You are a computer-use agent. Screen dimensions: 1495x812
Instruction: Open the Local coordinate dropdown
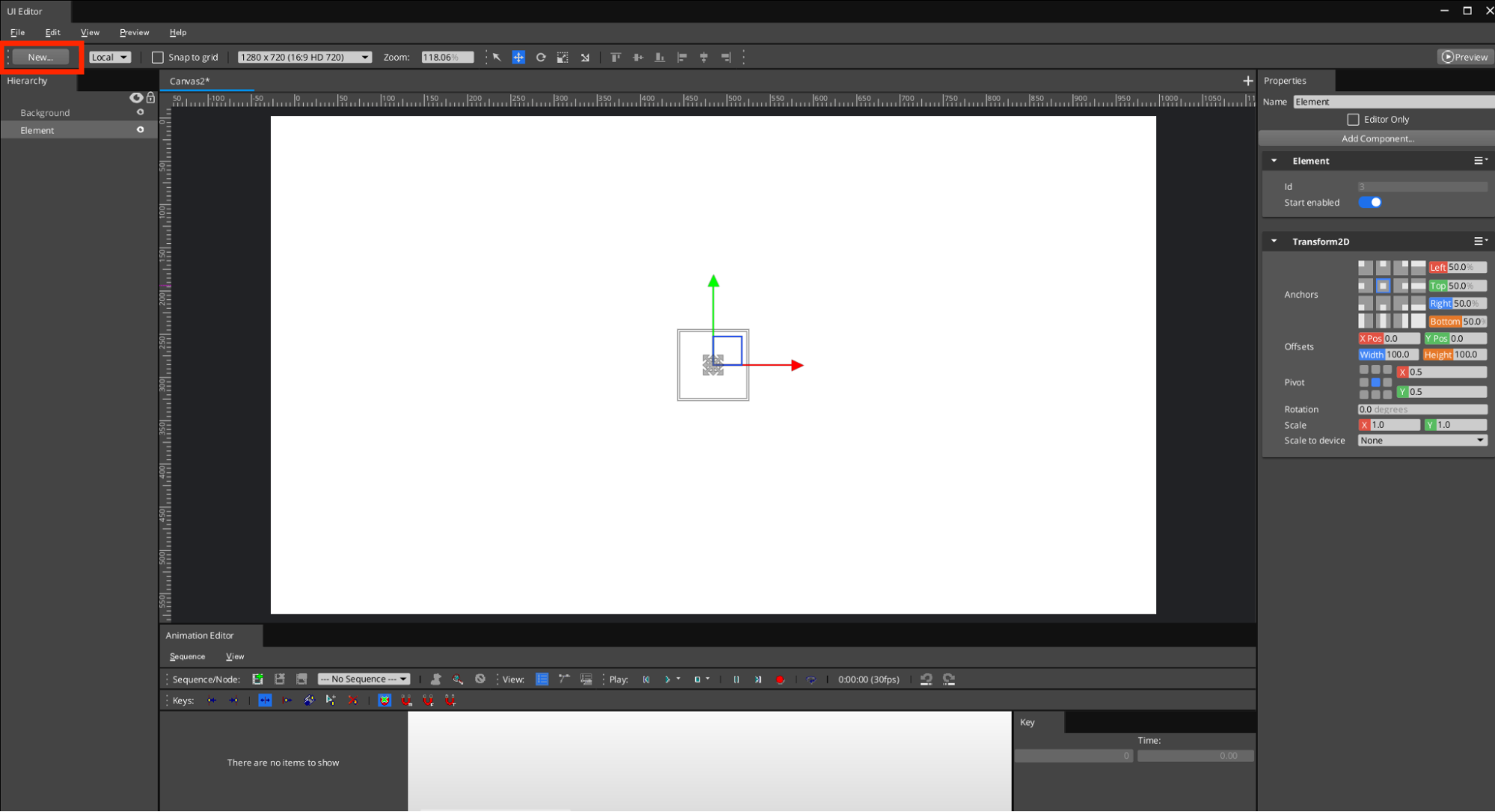tap(110, 58)
